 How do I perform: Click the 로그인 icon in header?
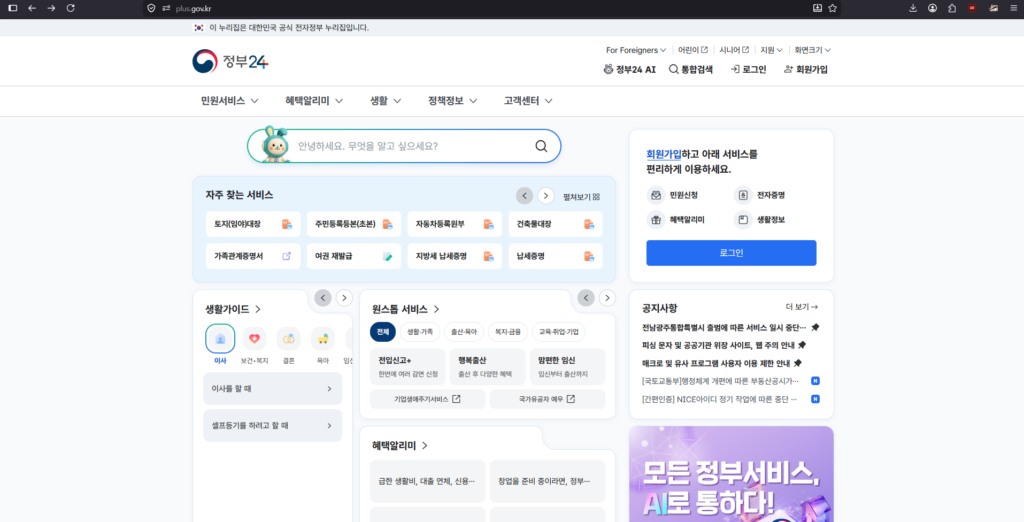point(735,69)
